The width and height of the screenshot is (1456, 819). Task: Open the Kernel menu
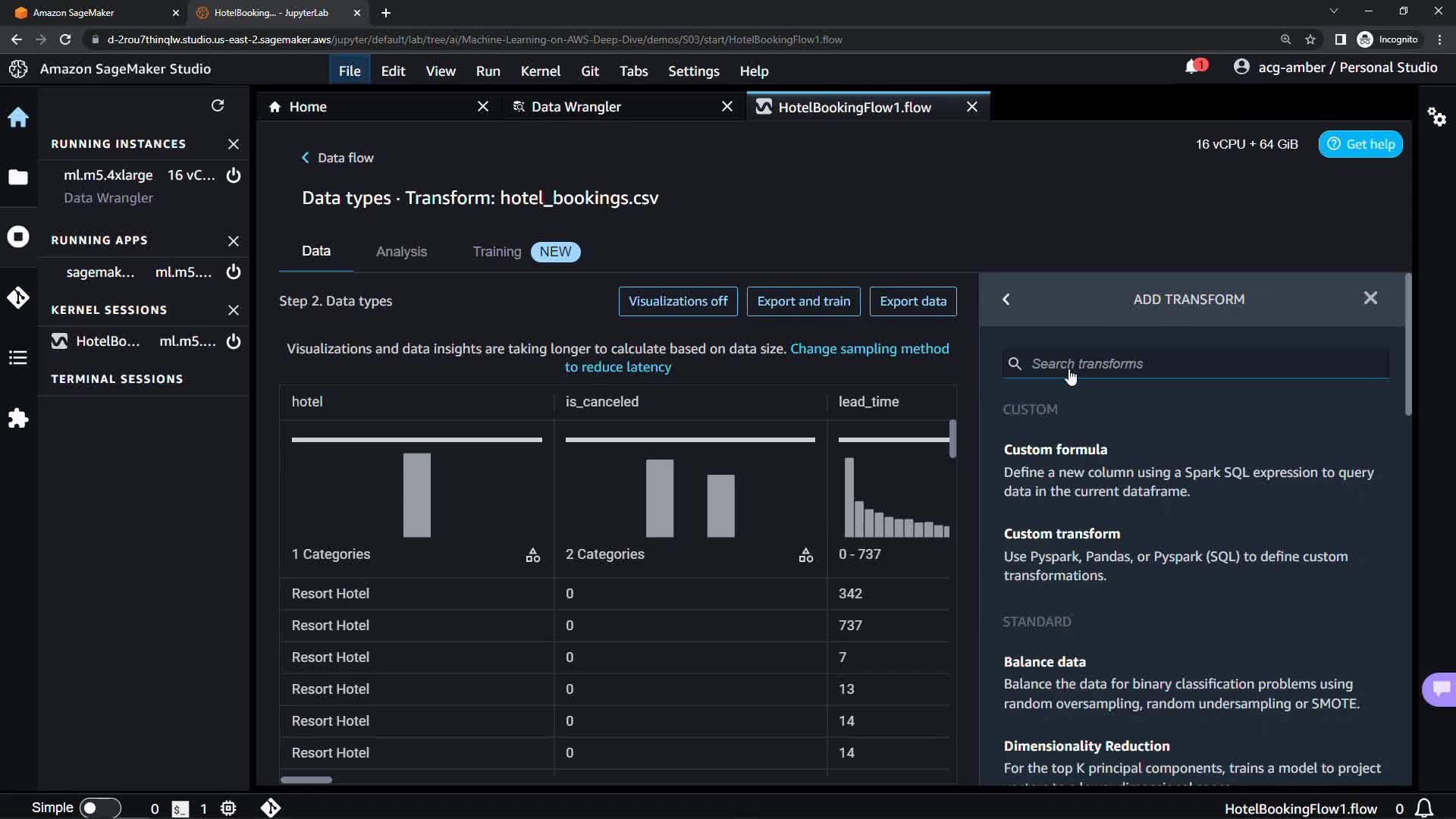540,71
